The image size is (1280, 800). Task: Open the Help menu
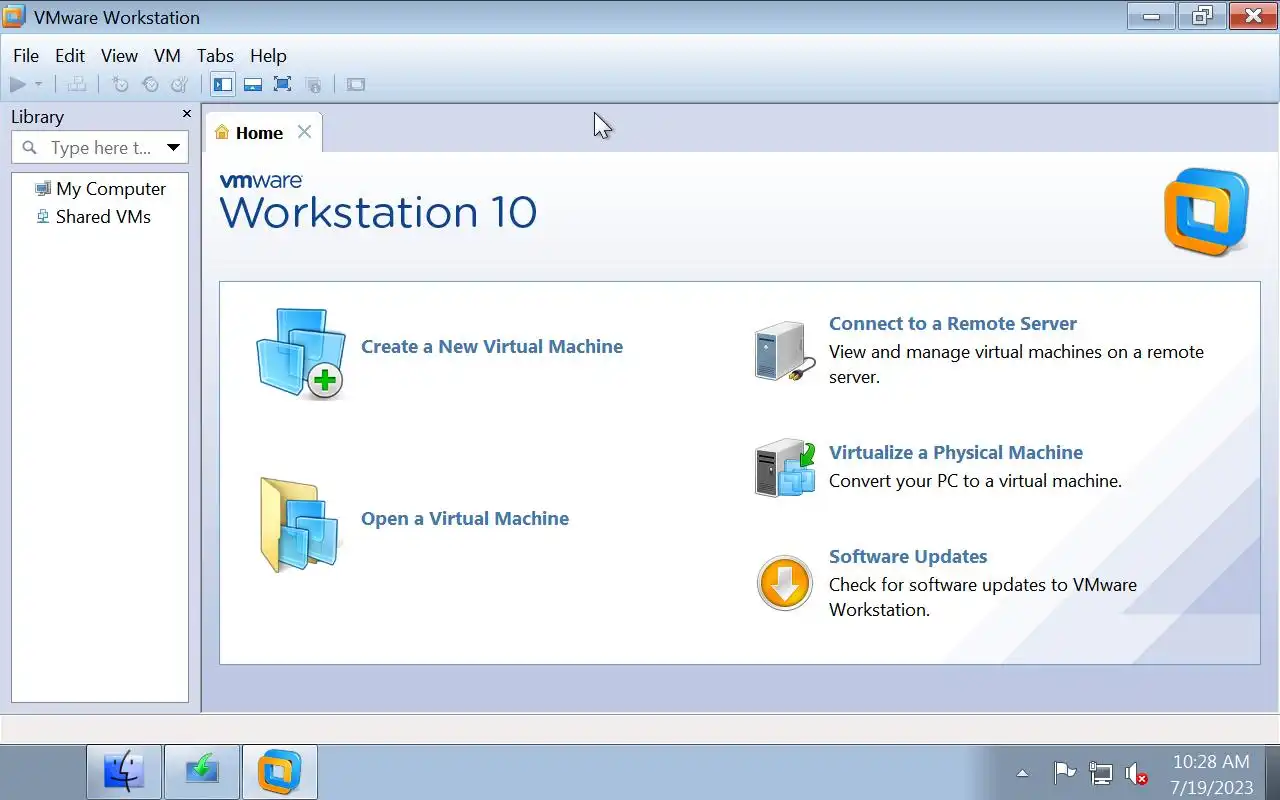coord(268,56)
